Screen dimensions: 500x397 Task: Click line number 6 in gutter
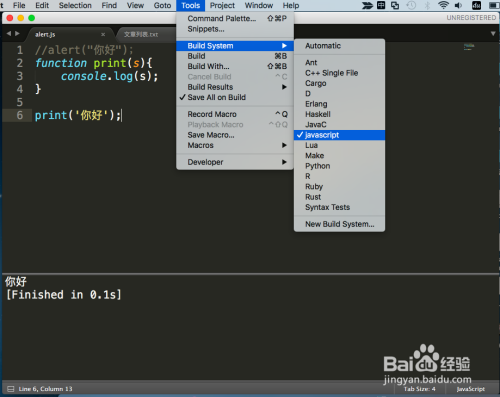20,115
